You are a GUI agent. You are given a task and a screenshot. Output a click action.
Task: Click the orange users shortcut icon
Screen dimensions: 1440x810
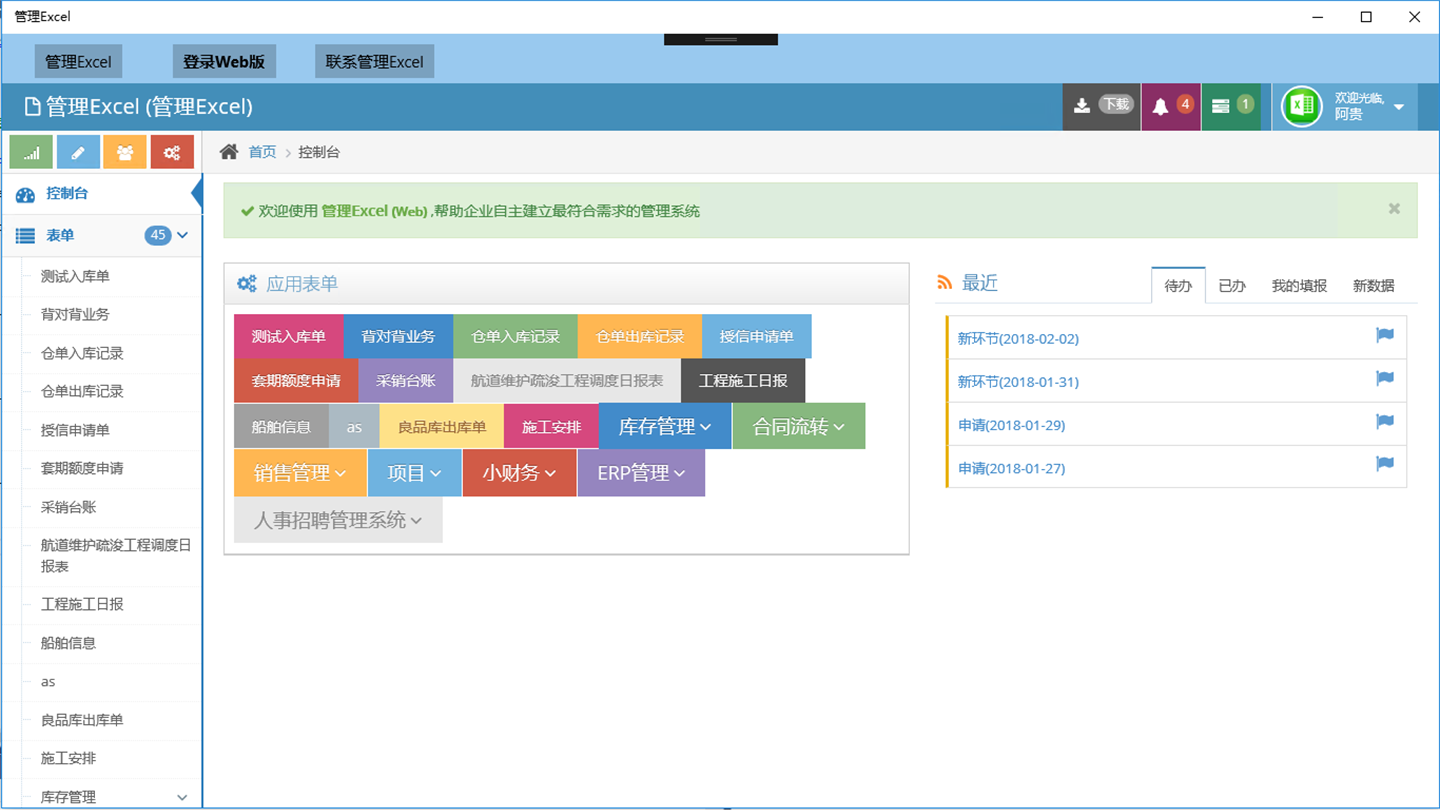coord(125,152)
